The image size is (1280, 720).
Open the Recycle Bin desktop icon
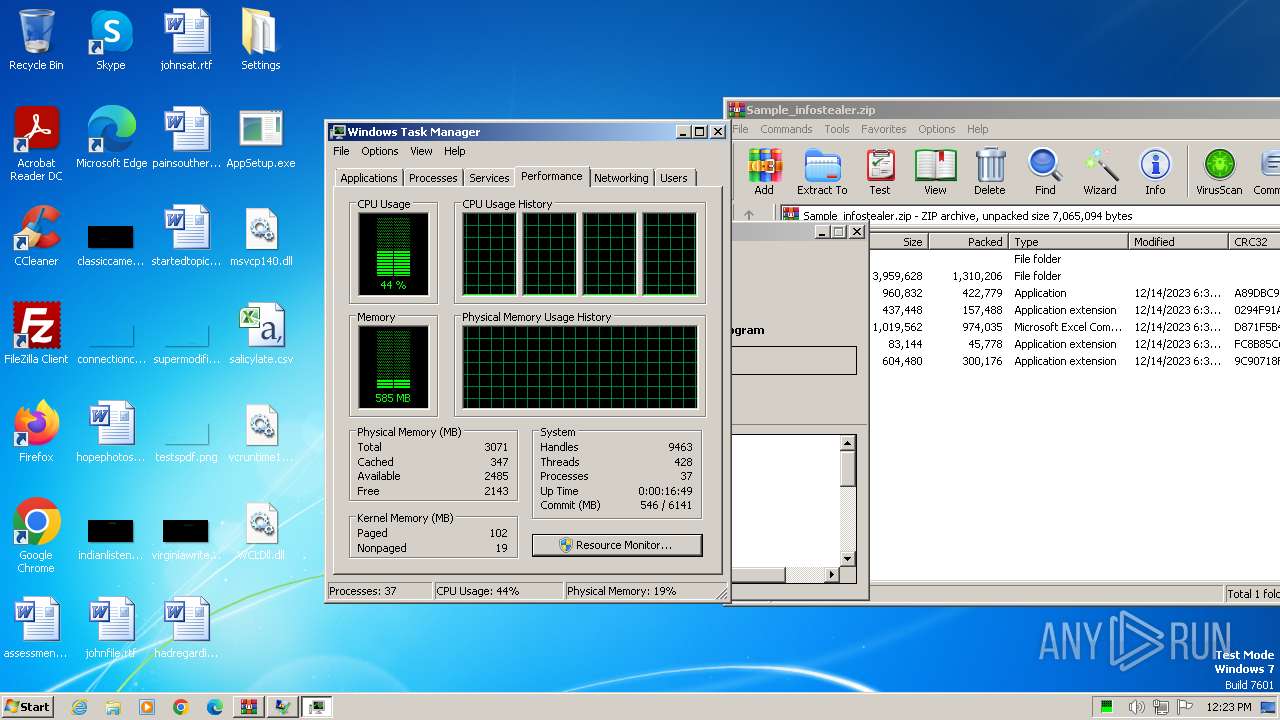36,40
